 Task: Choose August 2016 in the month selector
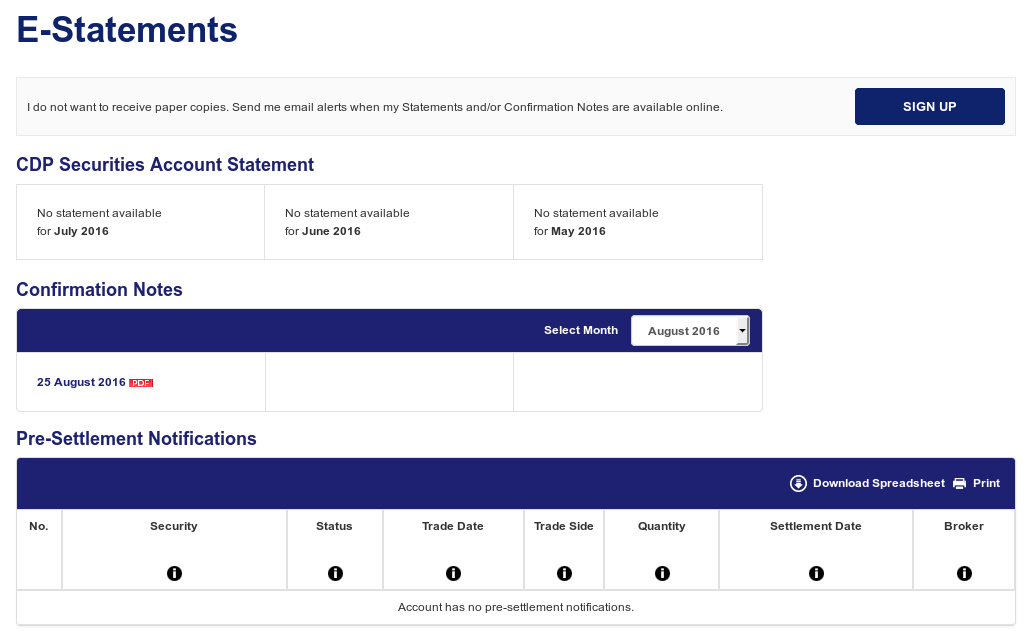(683, 330)
